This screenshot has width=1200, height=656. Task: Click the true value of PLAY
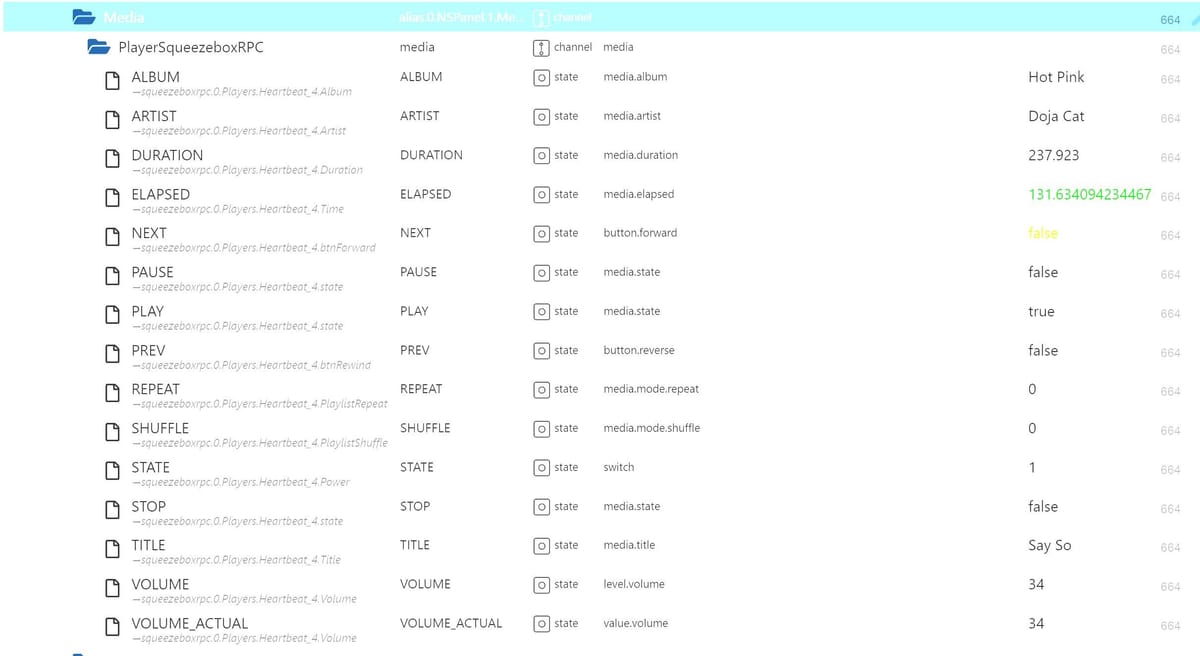[1041, 311]
